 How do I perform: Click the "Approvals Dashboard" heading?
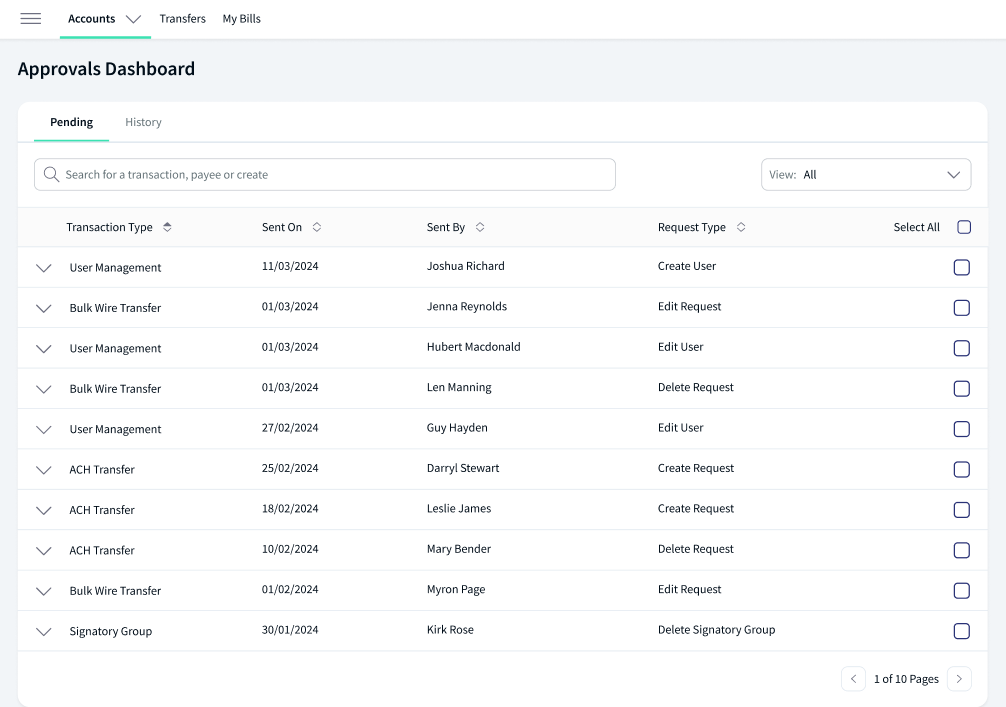coord(107,69)
